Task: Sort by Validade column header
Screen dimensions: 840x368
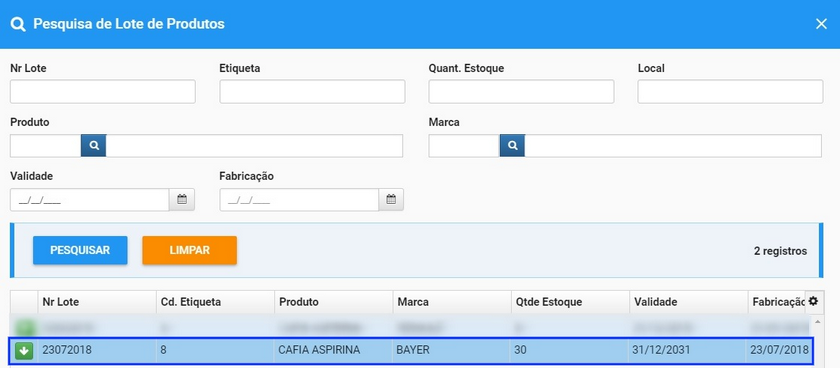Action: tap(689, 302)
